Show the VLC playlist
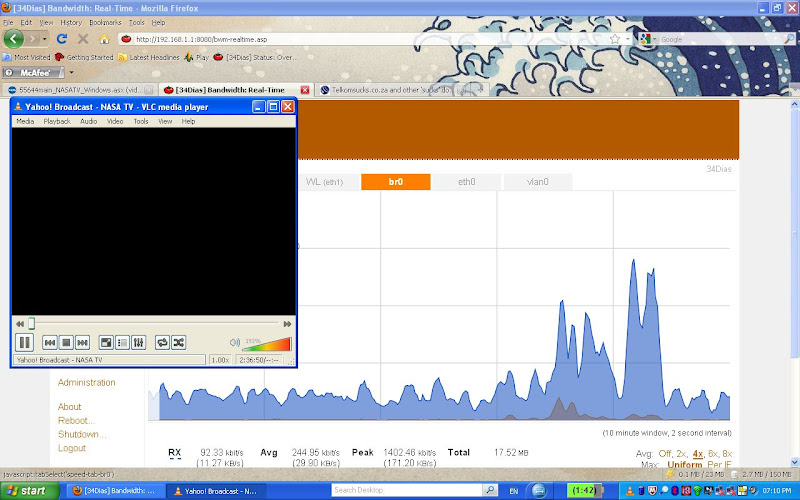800x500 pixels. [122, 342]
